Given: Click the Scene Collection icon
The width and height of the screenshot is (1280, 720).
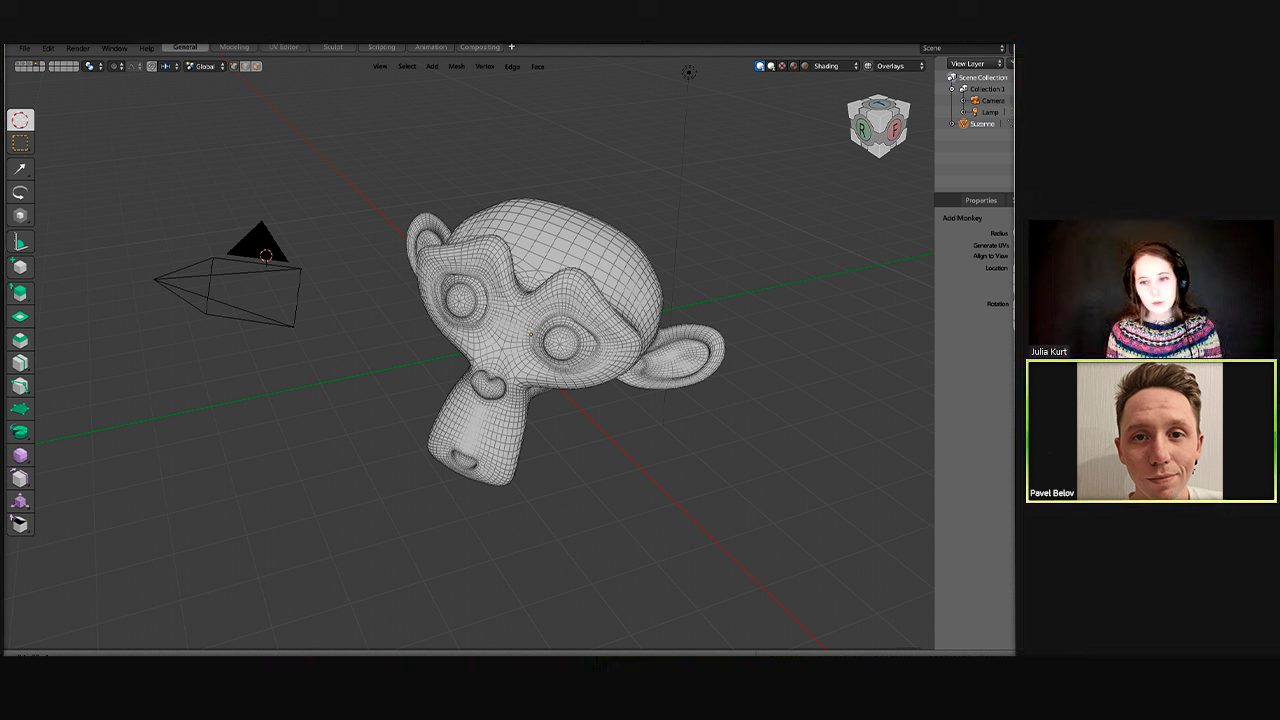Looking at the screenshot, I should (x=954, y=77).
